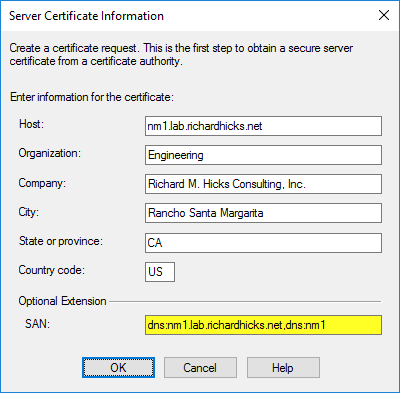The width and height of the screenshot is (400, 393).
Task: Click the Organization field containing Engineering
Action: tap(263, 155)
